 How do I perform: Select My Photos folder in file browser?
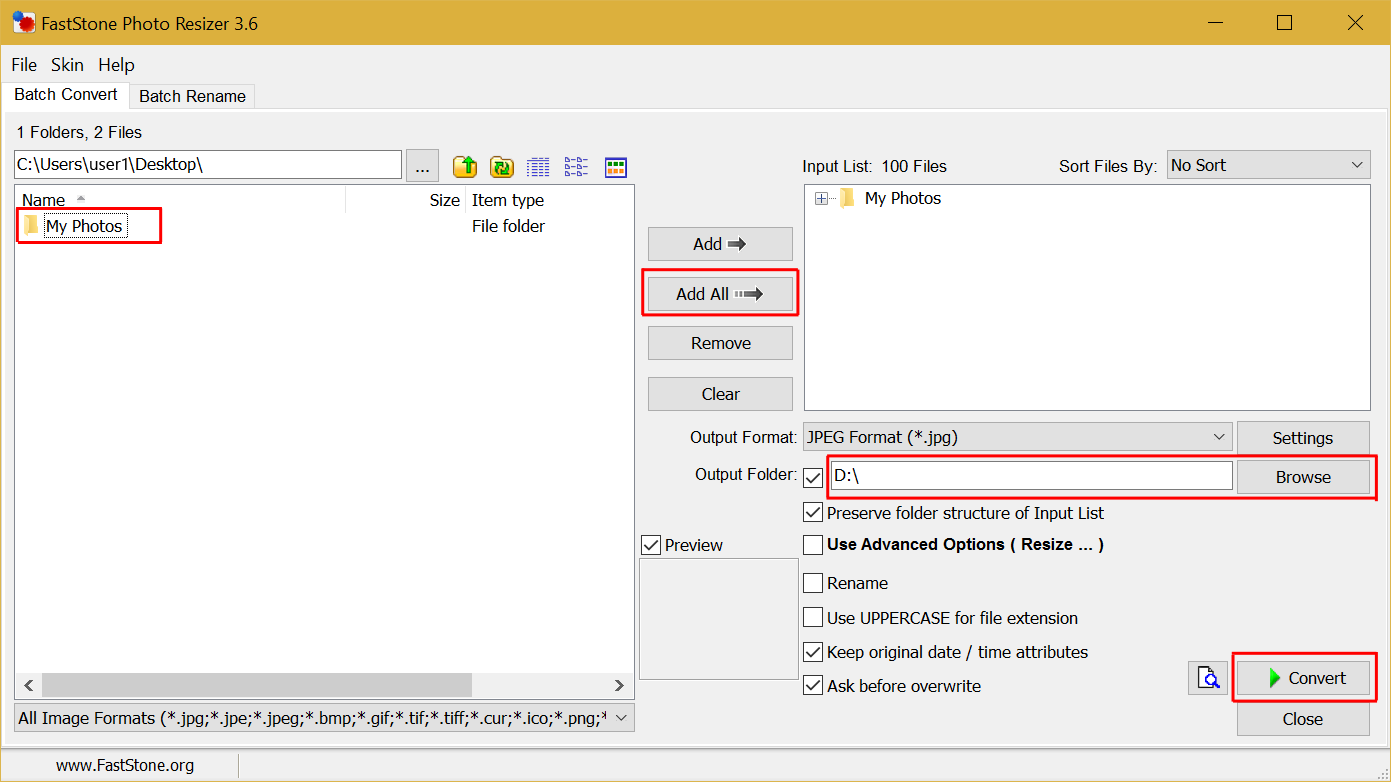(x=84, y=226)
